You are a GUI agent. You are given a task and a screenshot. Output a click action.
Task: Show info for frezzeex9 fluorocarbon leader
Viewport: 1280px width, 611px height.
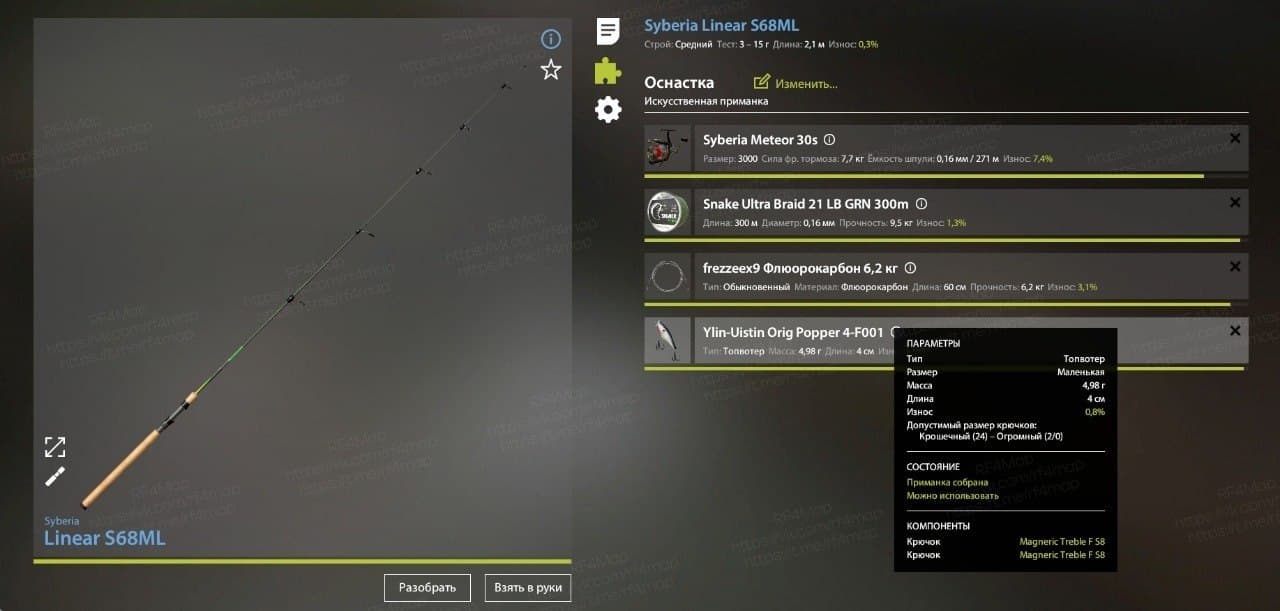pyautogui.click(x=910, y=268)
